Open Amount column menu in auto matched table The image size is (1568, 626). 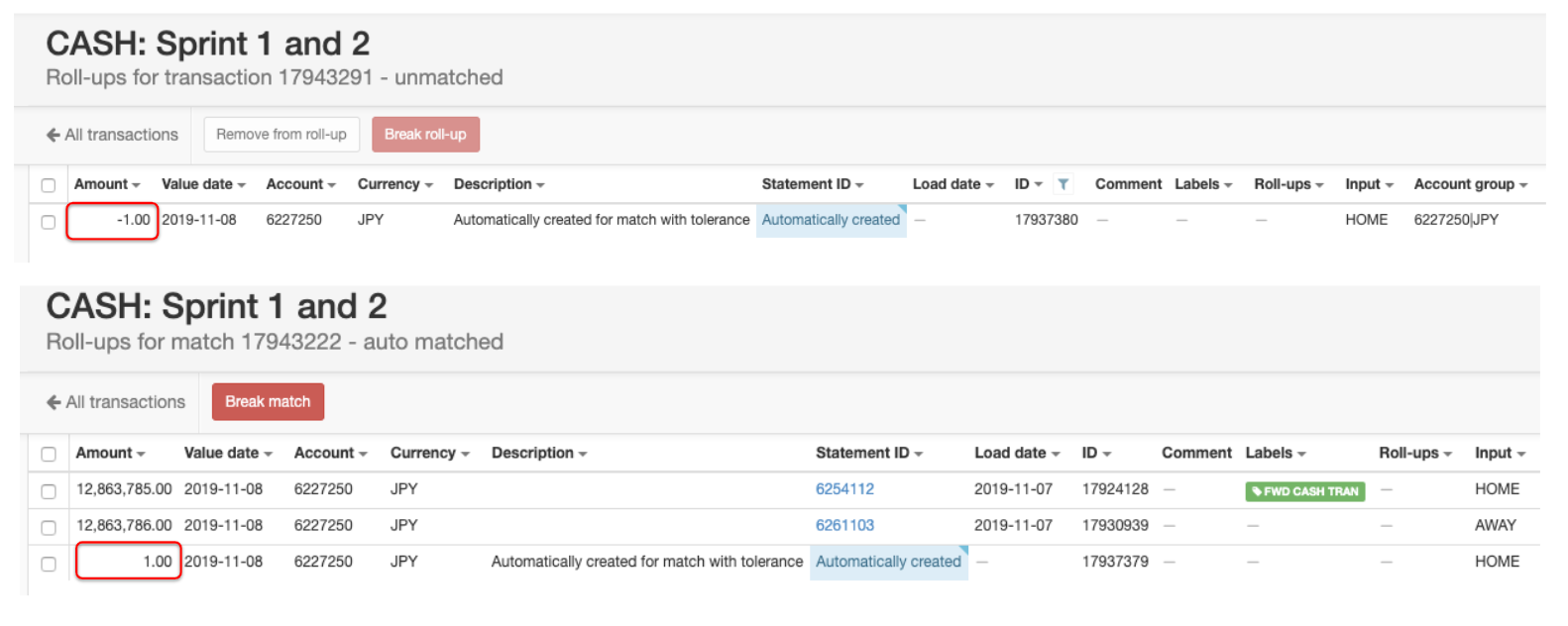pos(110,453)
